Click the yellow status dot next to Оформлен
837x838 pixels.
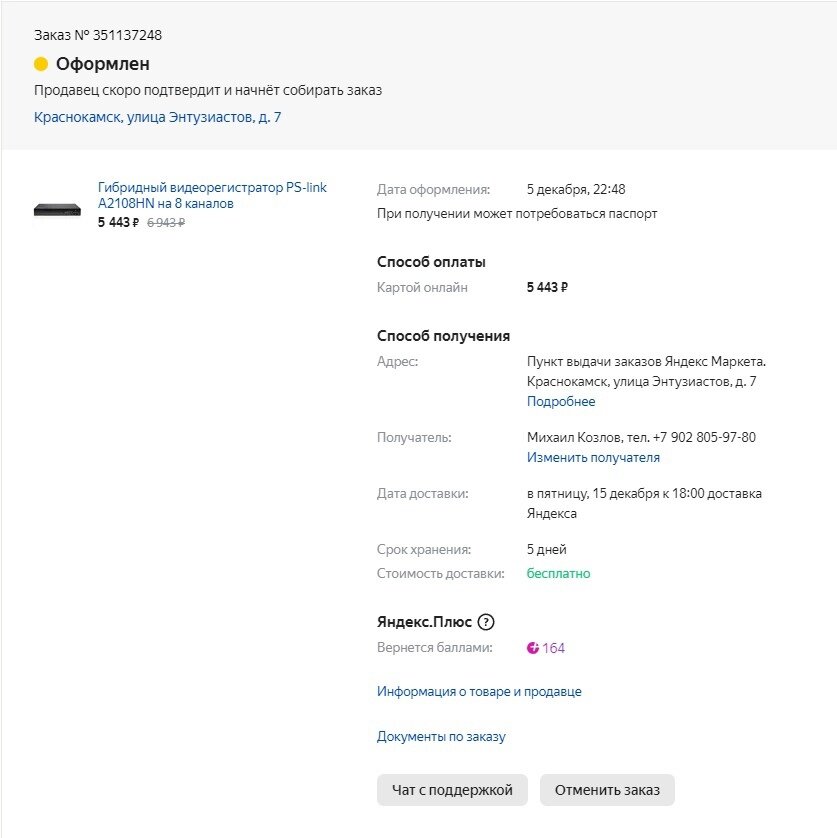41,64
